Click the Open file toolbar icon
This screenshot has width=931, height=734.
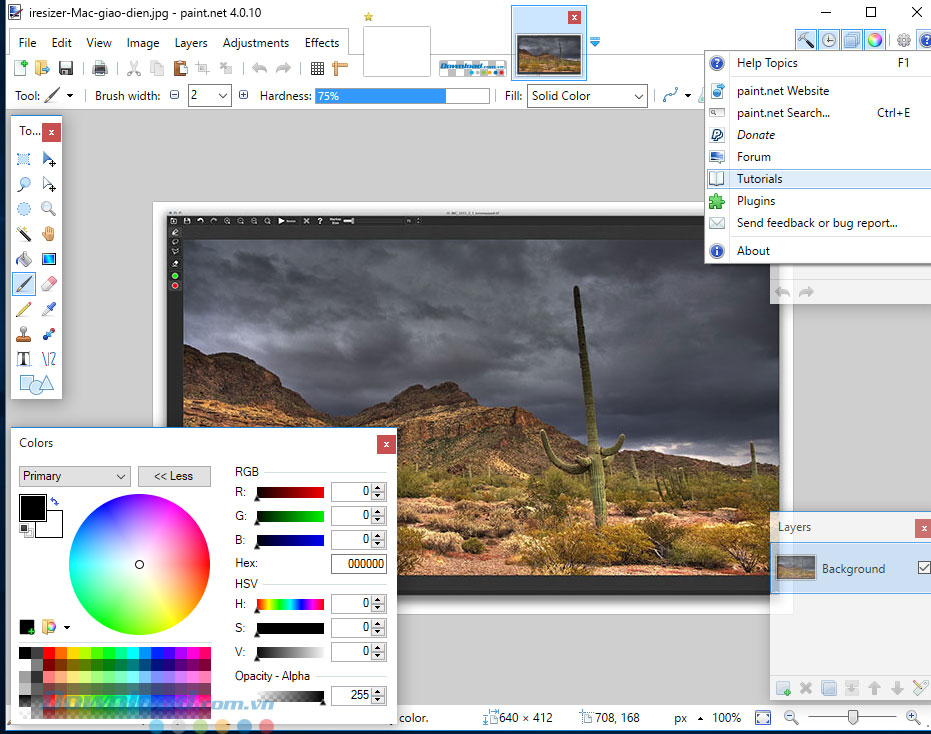coord(42,68)
